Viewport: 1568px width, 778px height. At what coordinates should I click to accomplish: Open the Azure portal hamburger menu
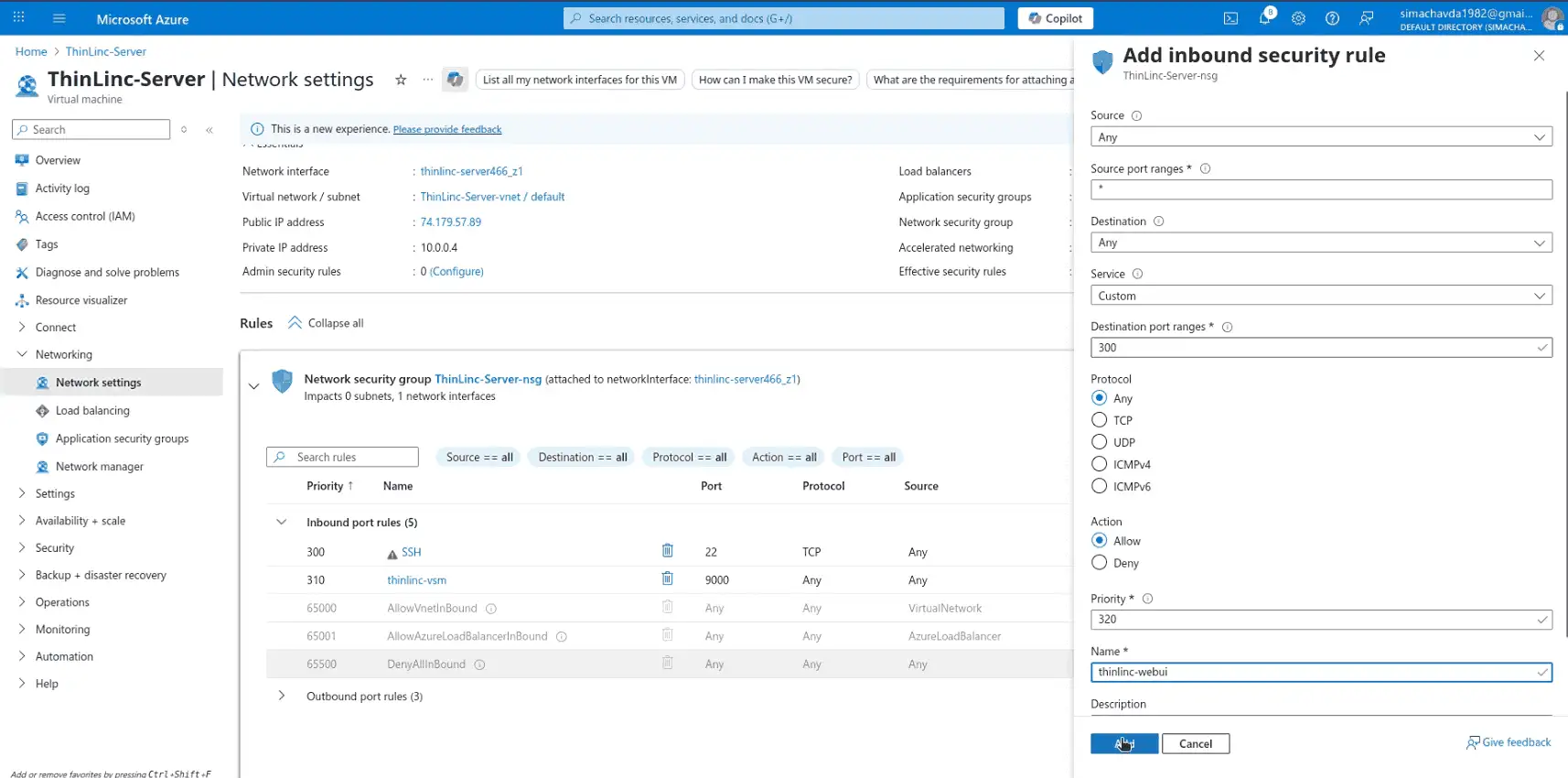[59, 18]
